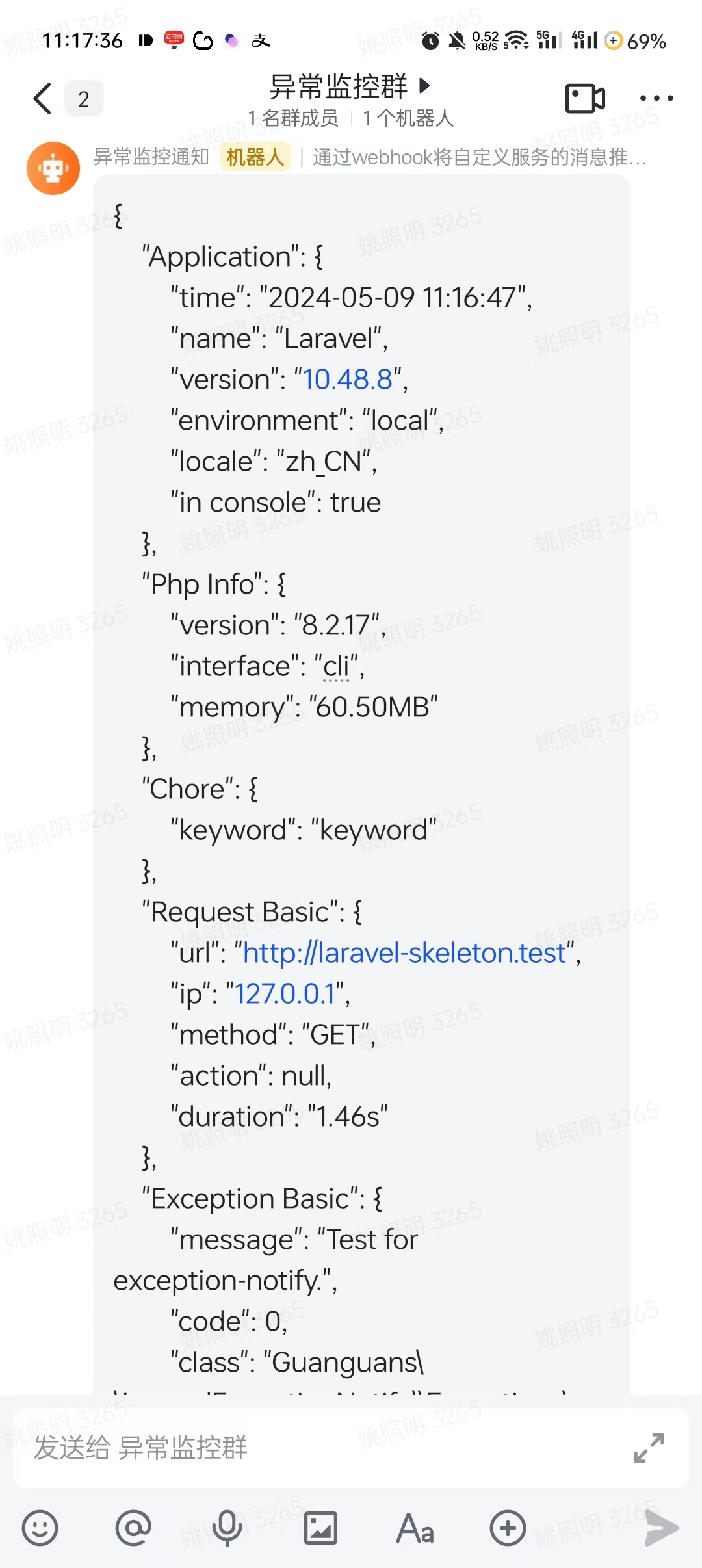Open the http://laravel-skeleton.test link
The image size is (702, 1568).
(404, 953)
